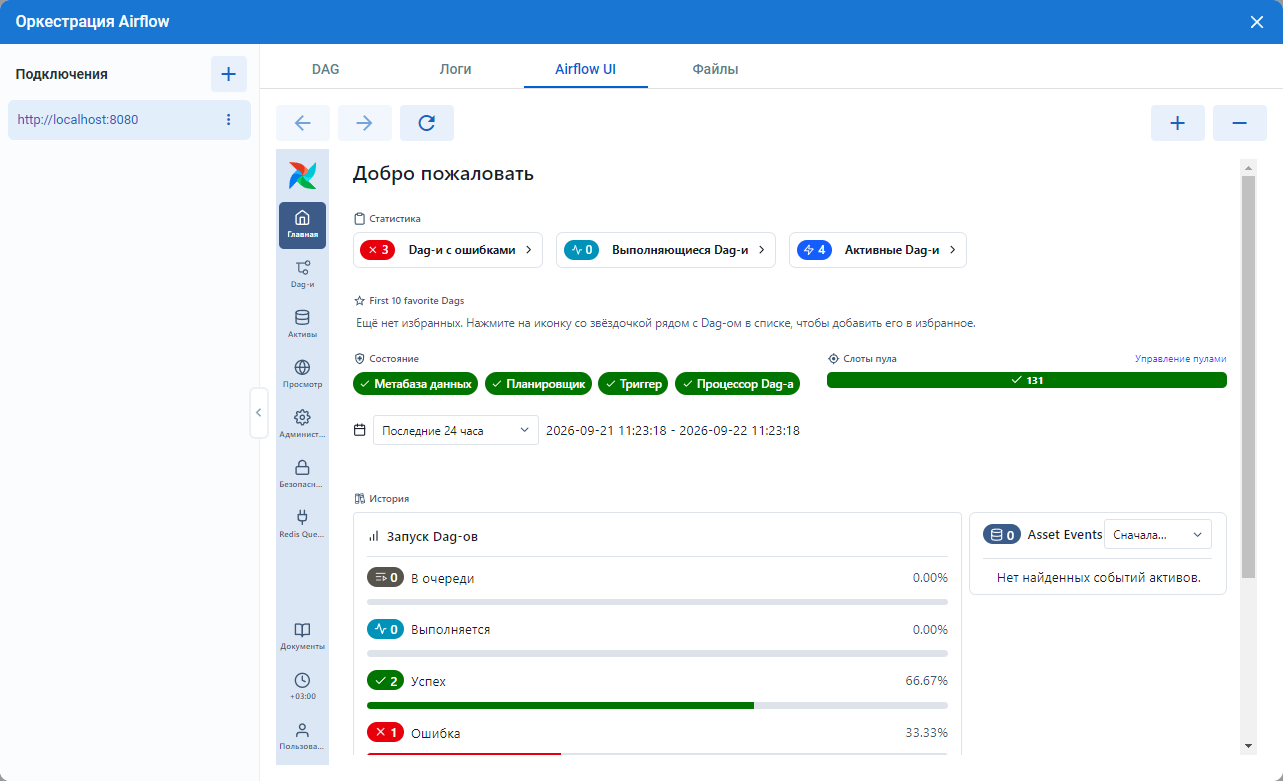Open Dag-и с ошибками statistics
The height and width of the screenshot is (781, 1283).
[x=448, y=250]
